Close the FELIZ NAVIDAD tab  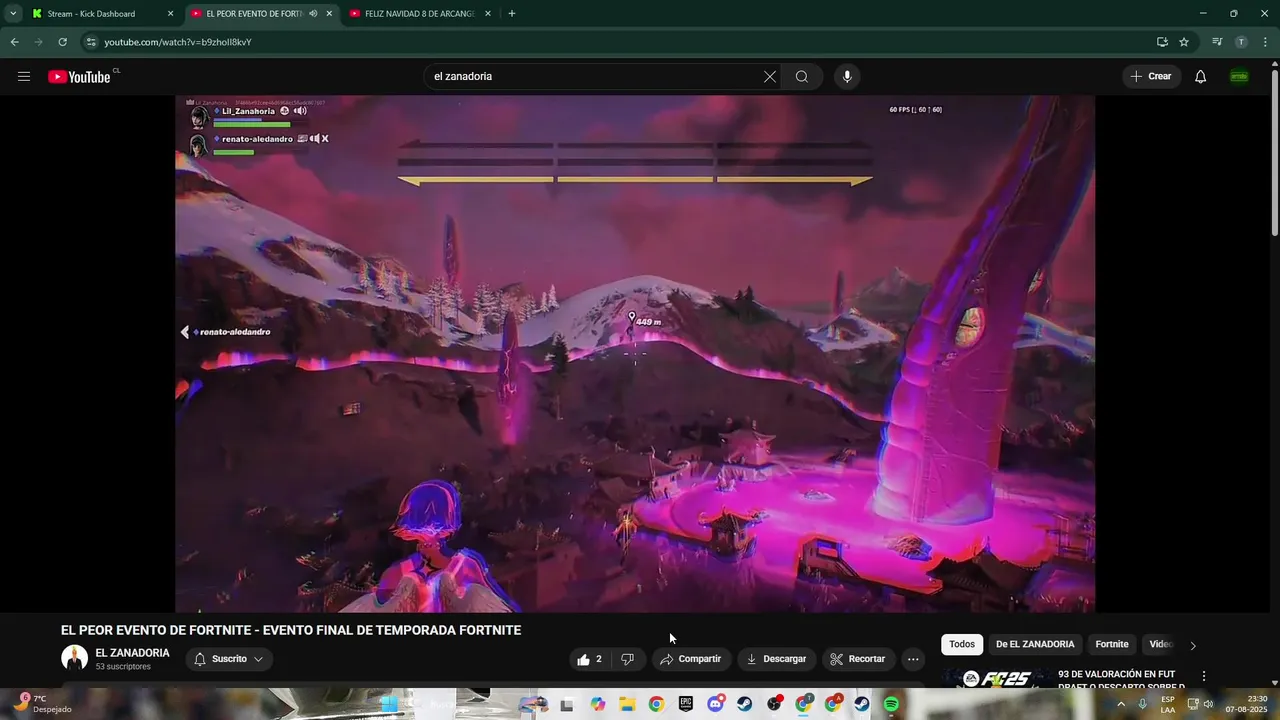pos(488,14)
